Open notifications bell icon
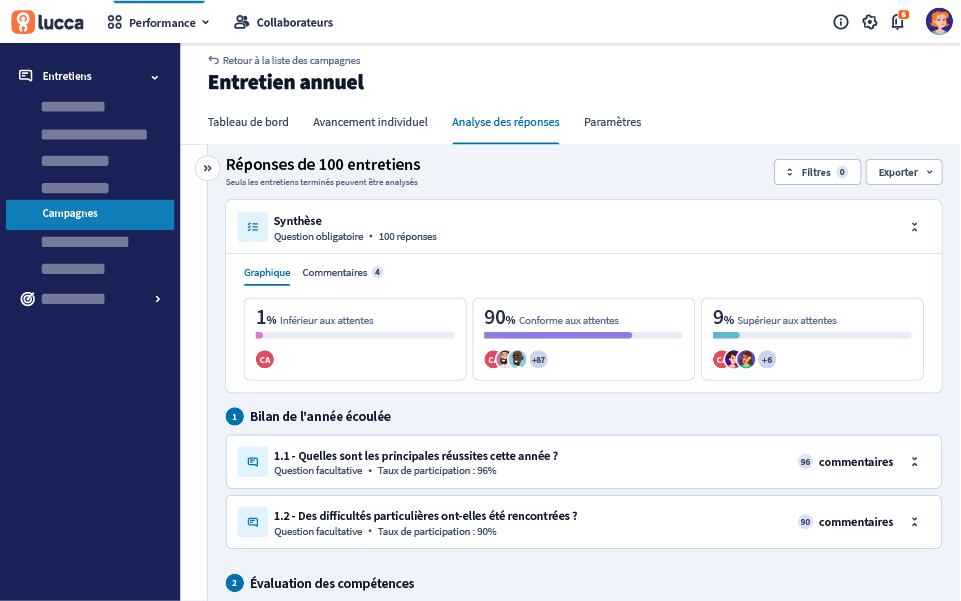 [898, 23]
